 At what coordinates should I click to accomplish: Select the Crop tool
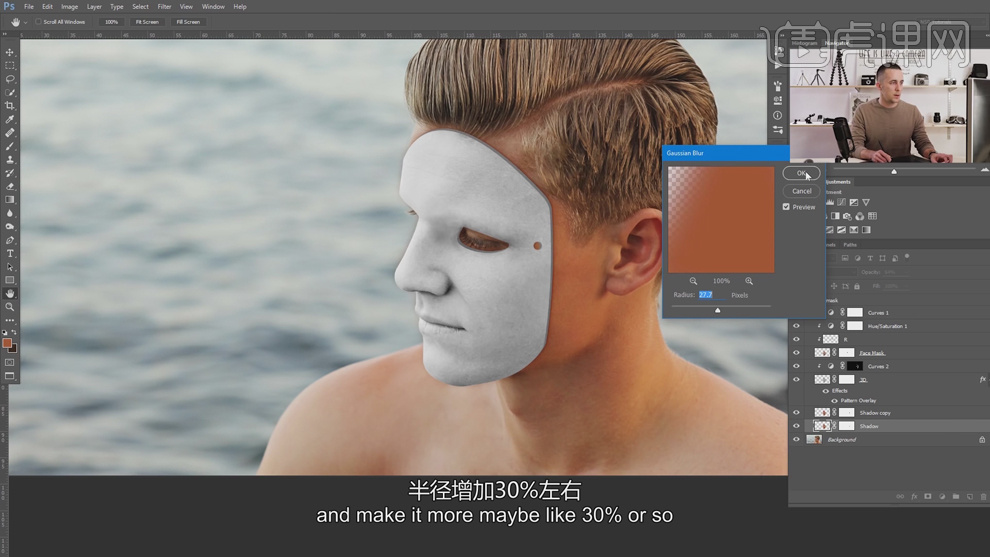(x=9, y=105)
